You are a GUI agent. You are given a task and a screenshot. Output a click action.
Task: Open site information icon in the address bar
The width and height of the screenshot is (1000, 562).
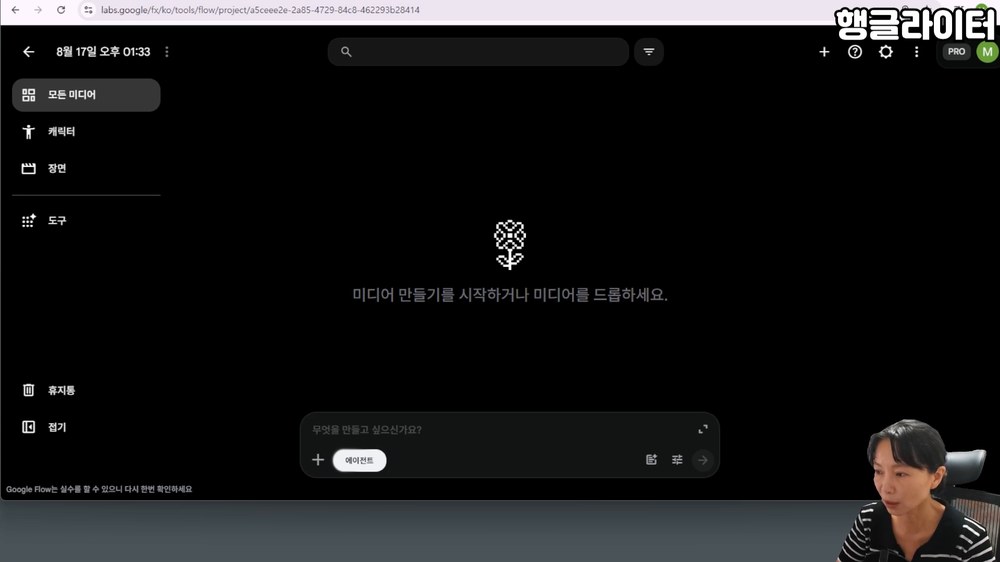click(x=88, y=10)
